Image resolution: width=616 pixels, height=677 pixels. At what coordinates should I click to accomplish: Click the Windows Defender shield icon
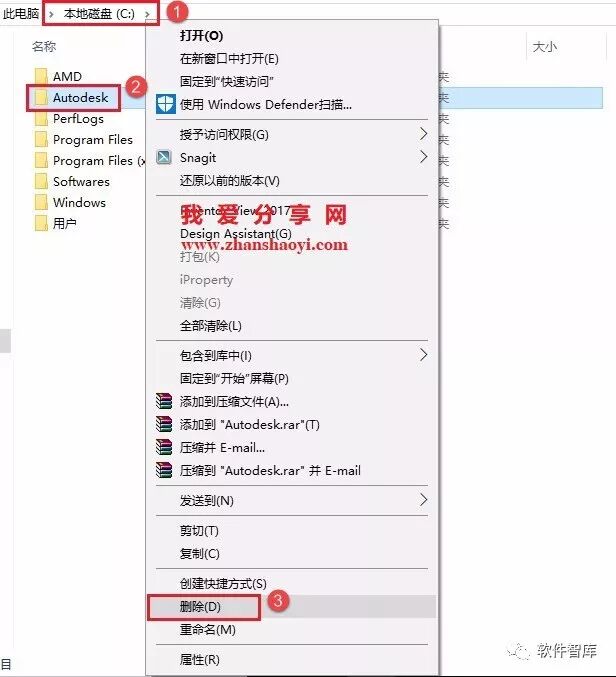point(165,104)
